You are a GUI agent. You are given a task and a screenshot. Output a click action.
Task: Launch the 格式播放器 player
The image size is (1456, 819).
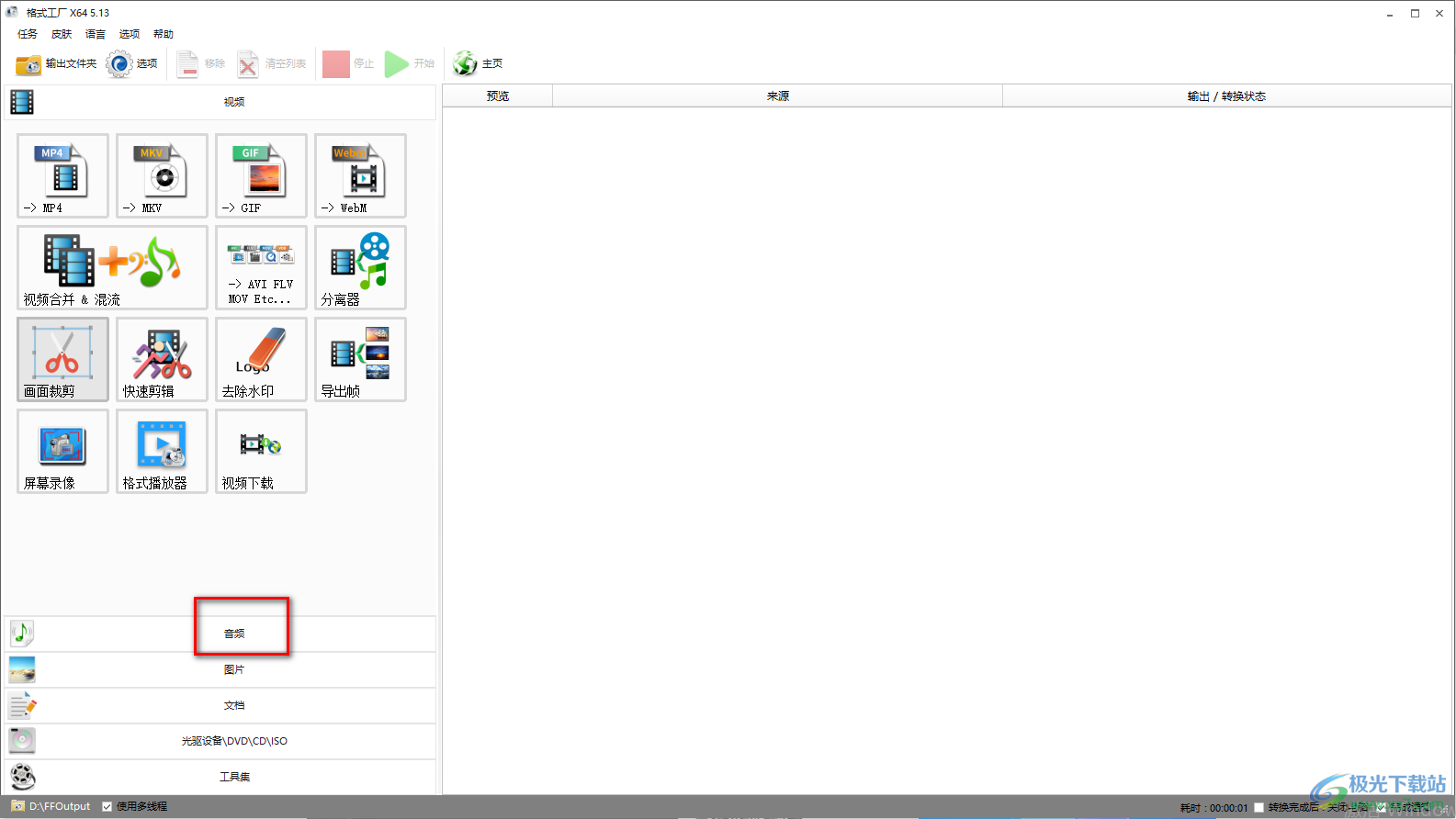click(162, 451)
